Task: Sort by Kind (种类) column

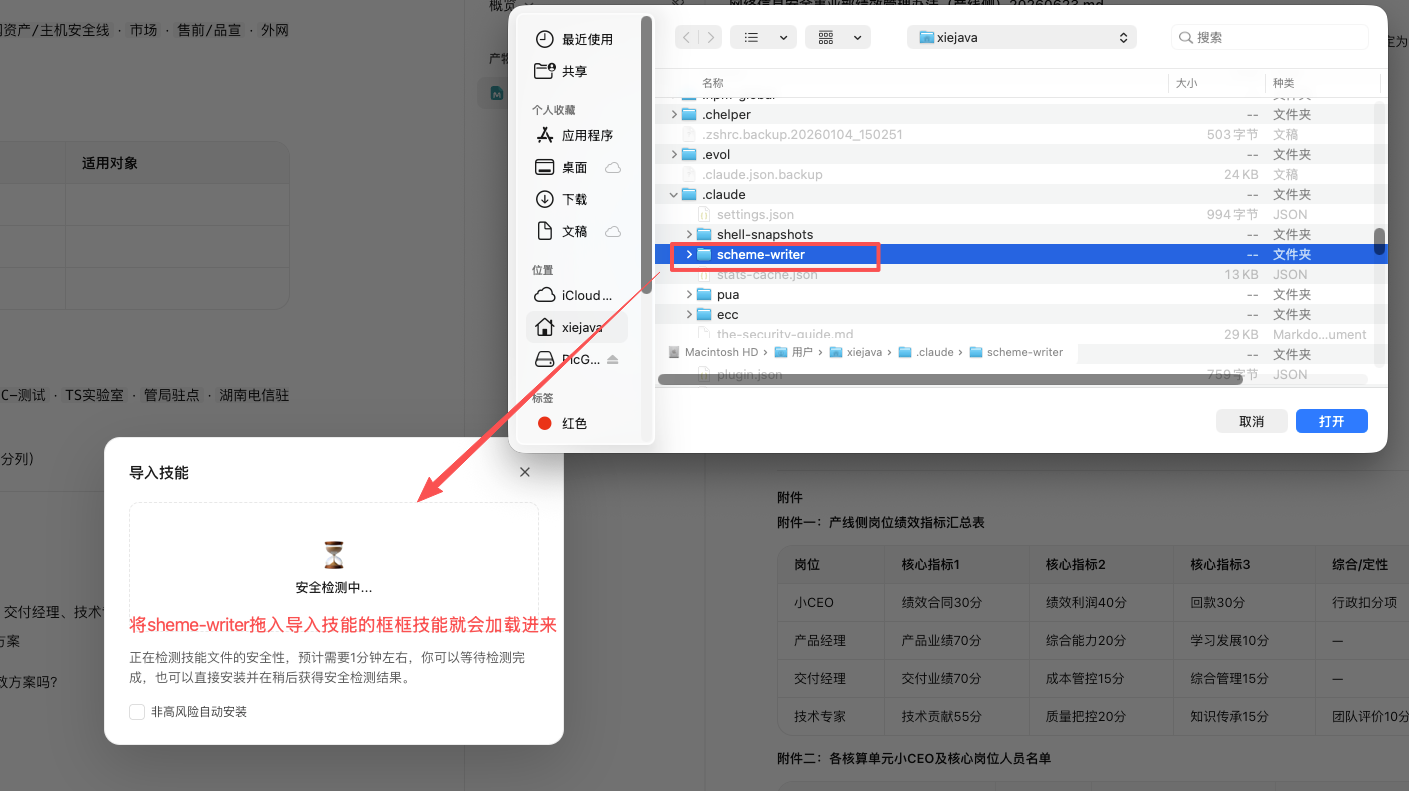Action: coord(1284,83)
